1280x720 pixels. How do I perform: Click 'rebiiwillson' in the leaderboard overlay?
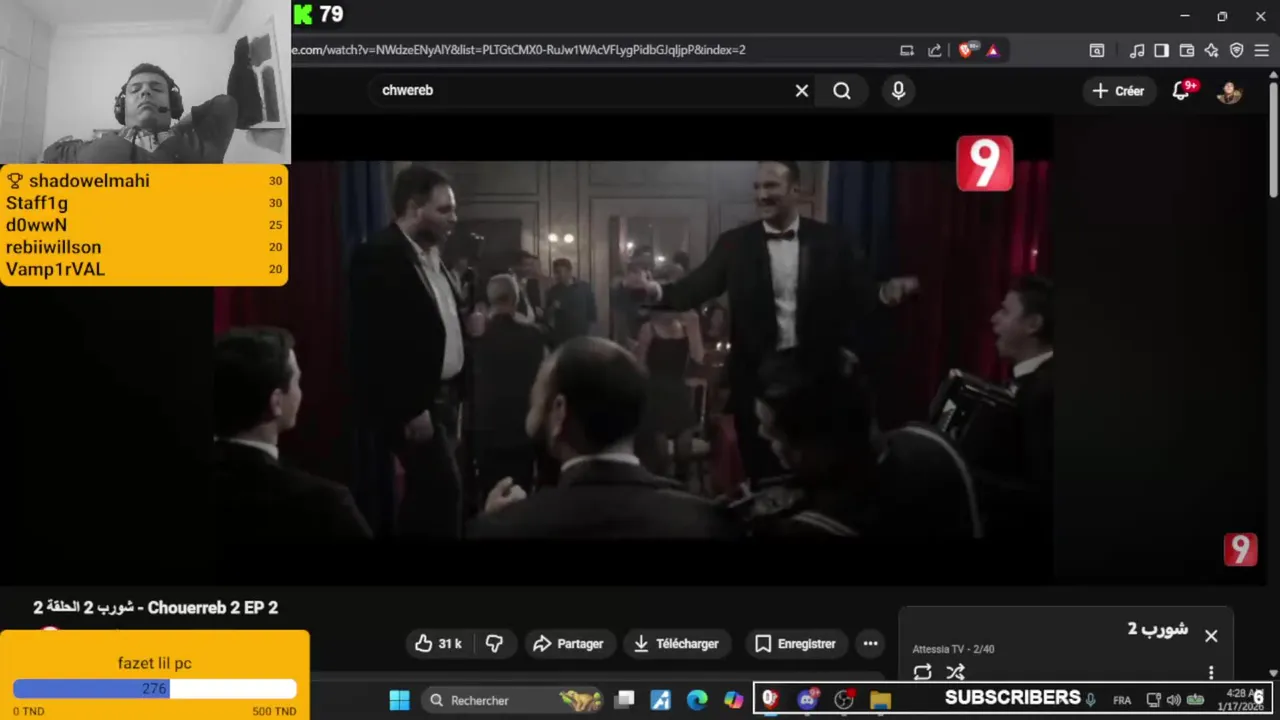pyautogui.click(x=53, y=247)
